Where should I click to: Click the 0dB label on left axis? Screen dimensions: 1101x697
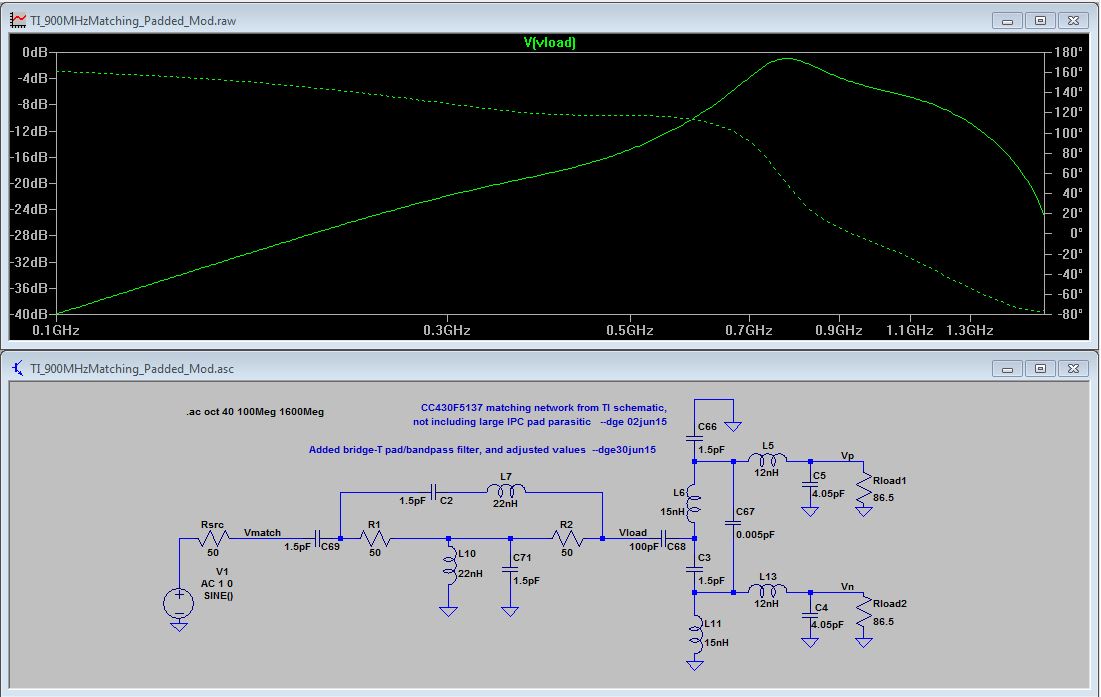pyautogui.click(x=34, y=52)
